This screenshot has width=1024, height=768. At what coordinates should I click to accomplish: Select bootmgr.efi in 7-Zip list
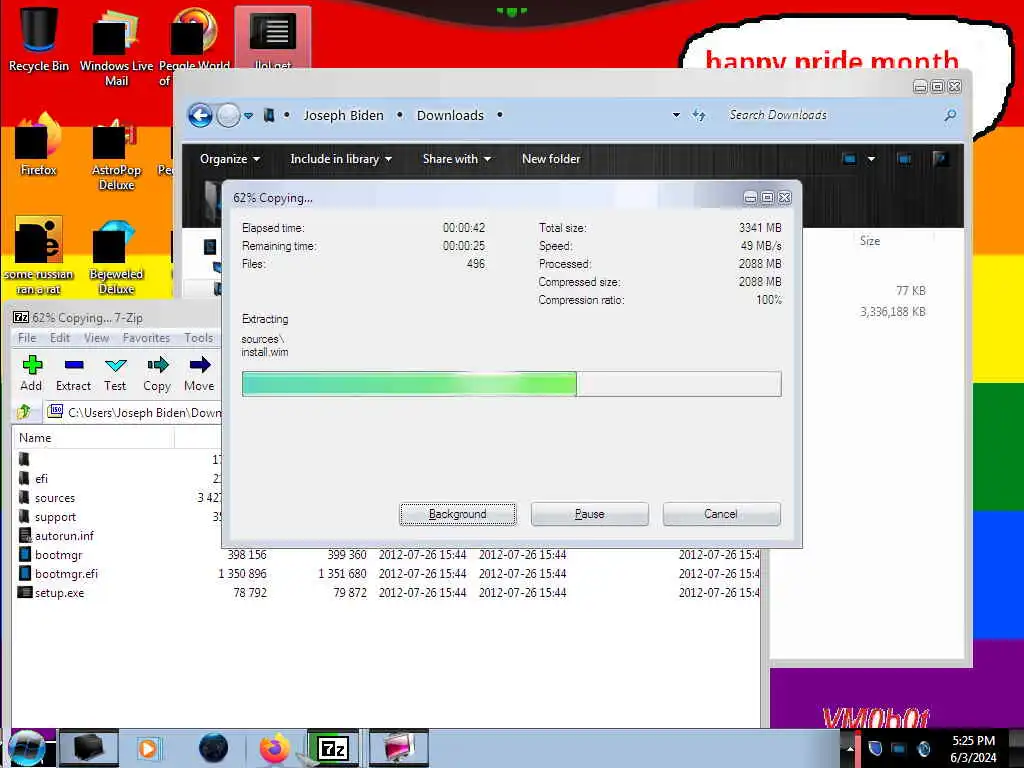pos(66,573)
